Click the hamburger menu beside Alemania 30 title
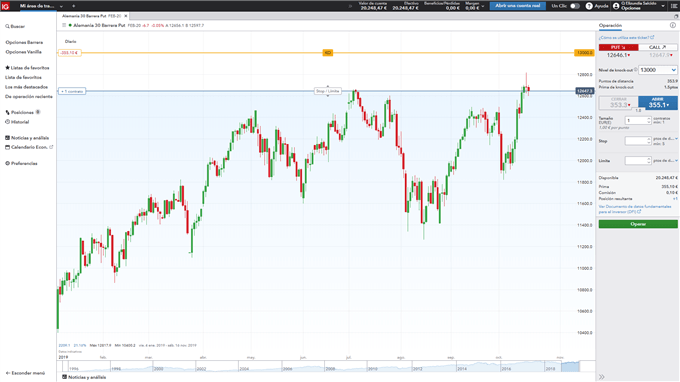This screenshot has width=680, height=382. pos(64,26)
